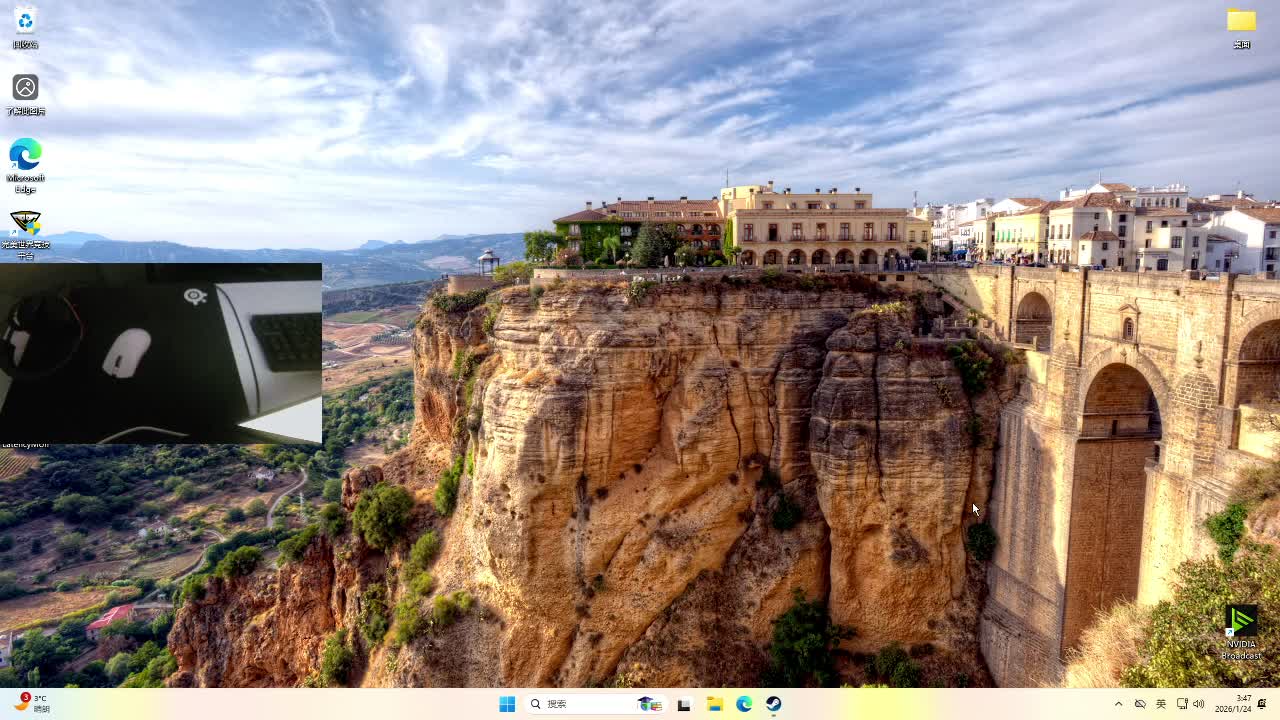Expand the hidden system tray icons
Image resolution: width=1280 pixels, height=720 pixels.
click(1118, 704)
